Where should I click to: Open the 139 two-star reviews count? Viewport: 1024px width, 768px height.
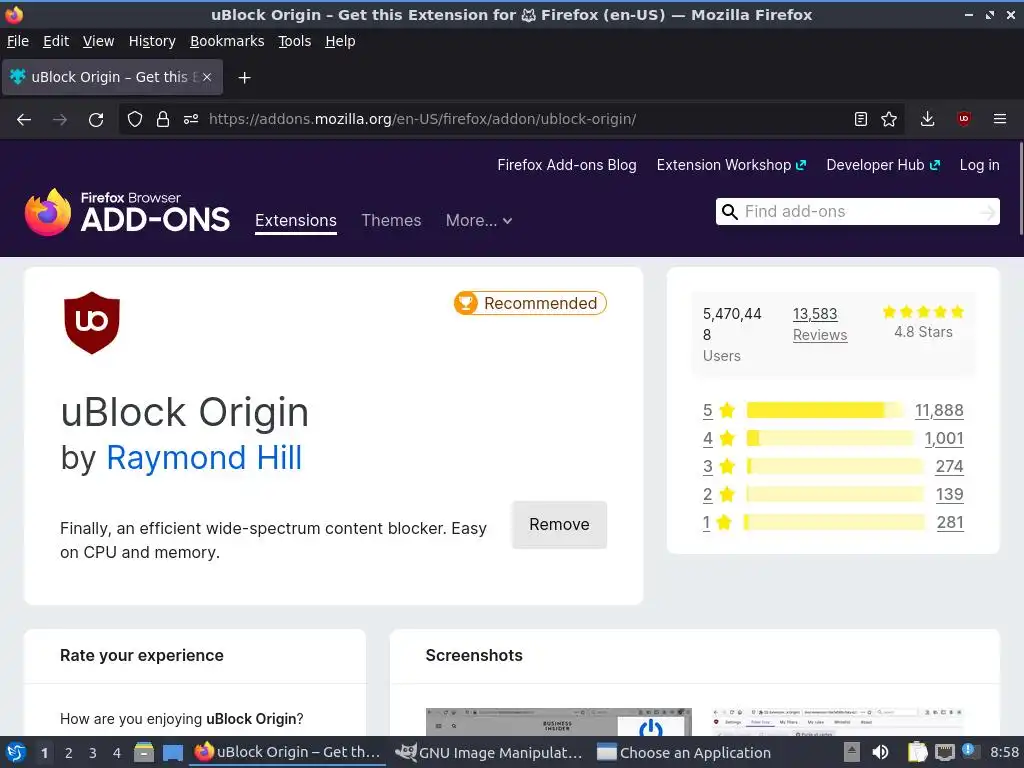(x=949, y=494)
